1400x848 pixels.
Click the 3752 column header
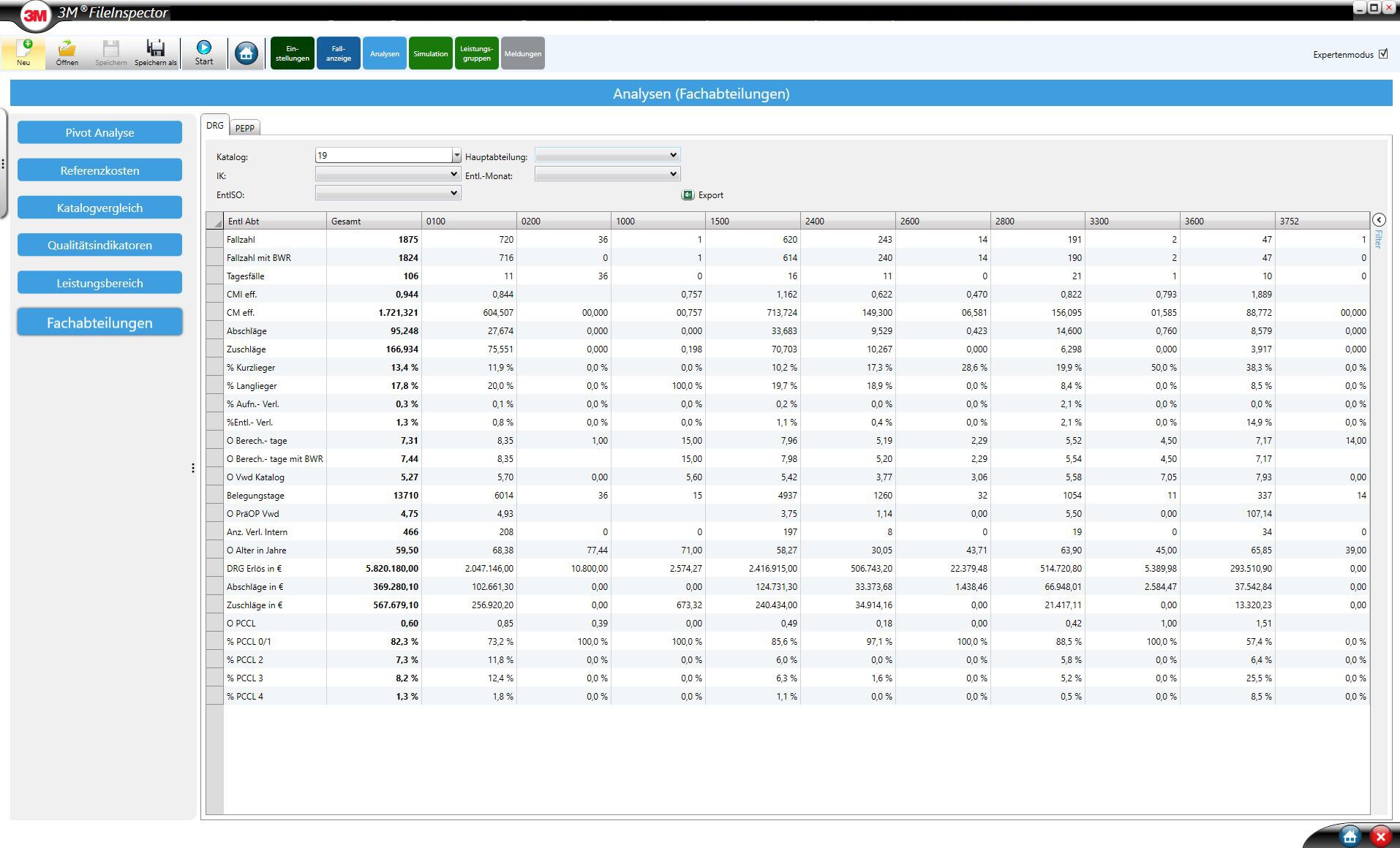[x=1322, y=221]
